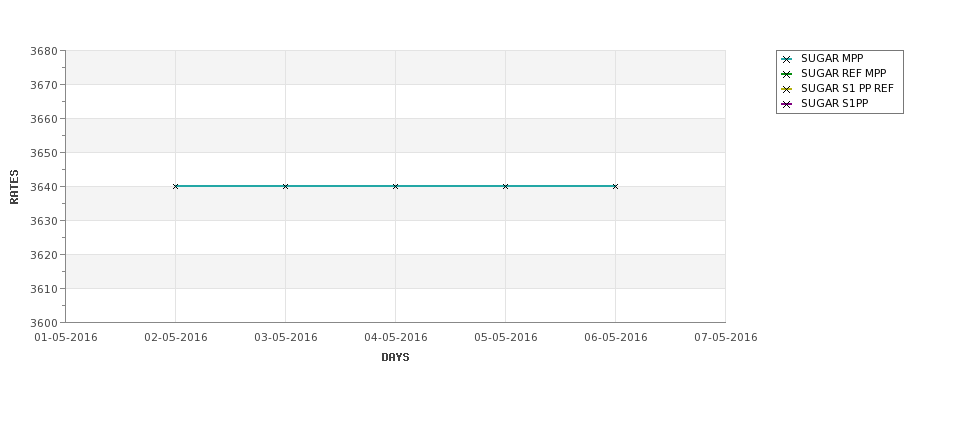975x429 pixels.
Task: Select the data point at 04-05-2016
Action: [395, 186]
